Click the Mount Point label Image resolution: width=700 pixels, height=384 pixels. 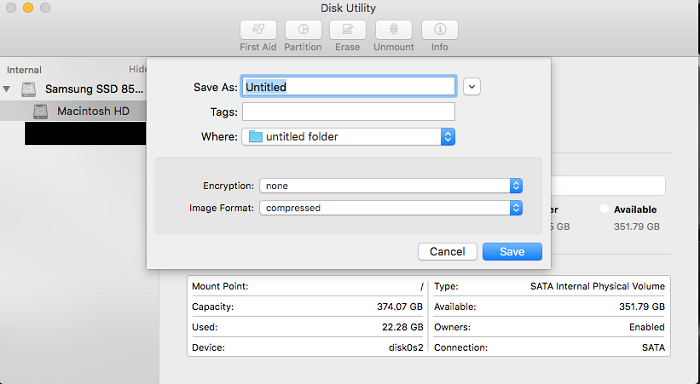pos(220,286)
